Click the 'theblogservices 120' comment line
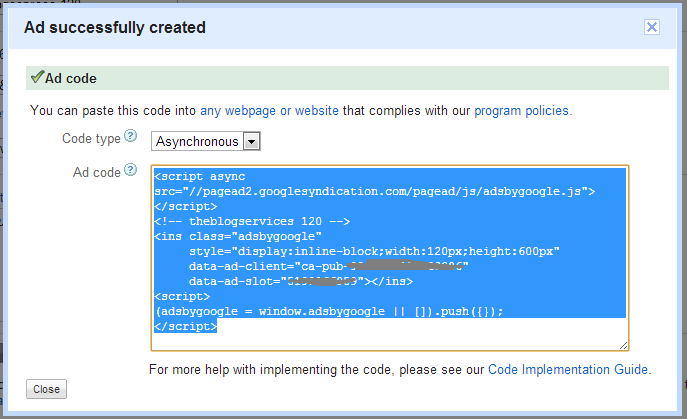The height and width of the screenshot is (419, 687). (252, 221)
